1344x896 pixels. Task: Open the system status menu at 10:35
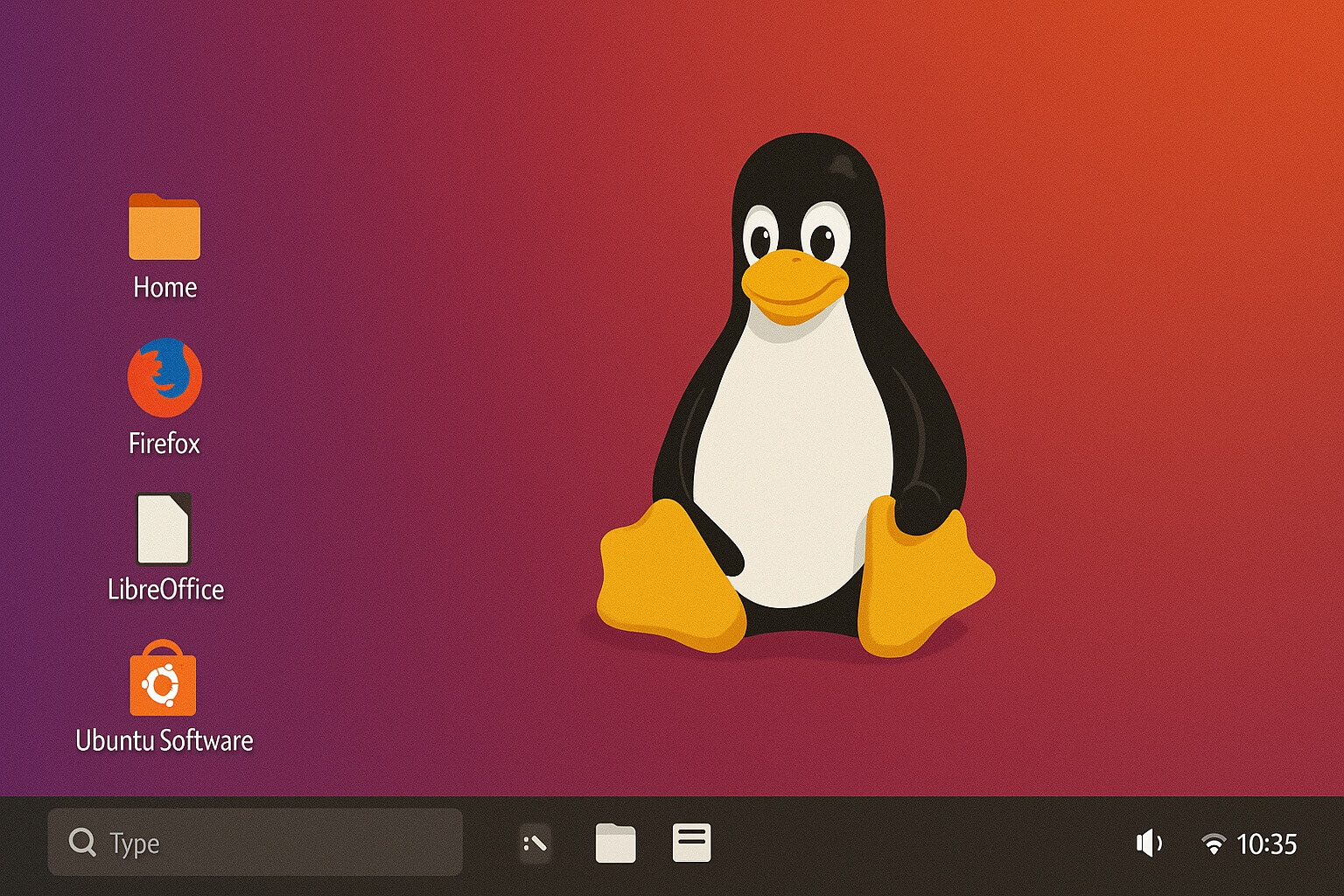1267,844
